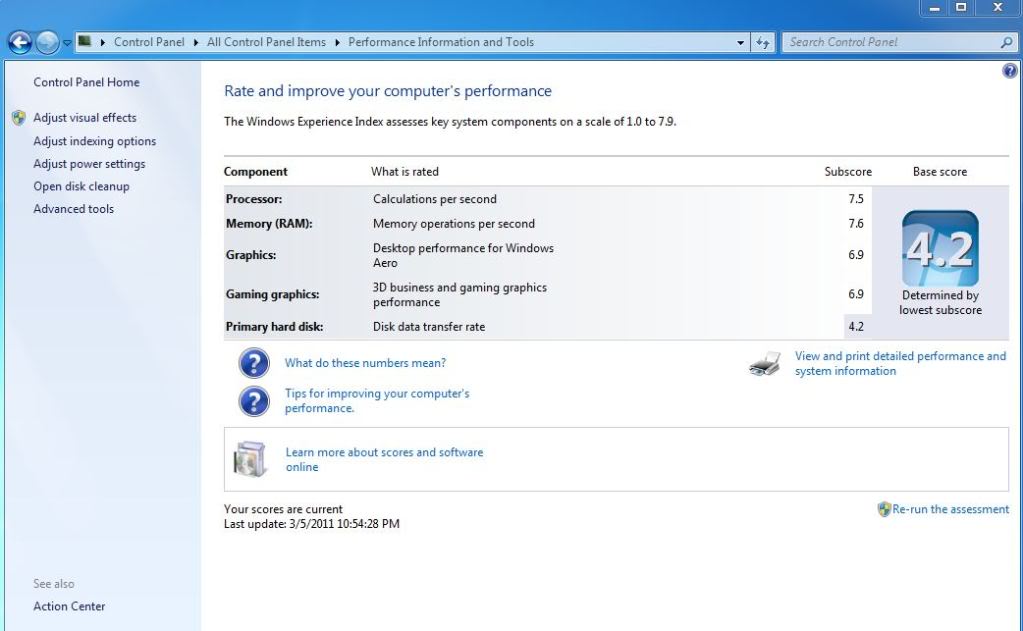Open the recent pages dropdown beside Forward

click(x=67, y=43)
